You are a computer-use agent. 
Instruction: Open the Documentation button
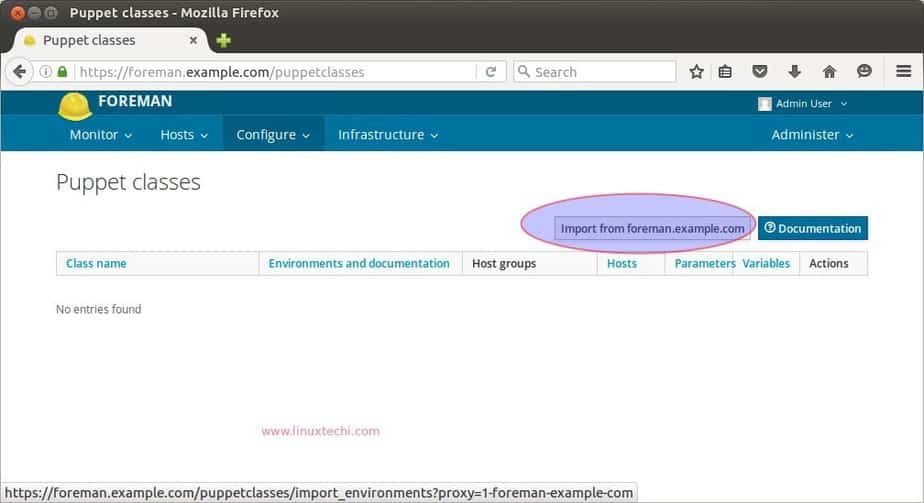[x=813, y=228]
